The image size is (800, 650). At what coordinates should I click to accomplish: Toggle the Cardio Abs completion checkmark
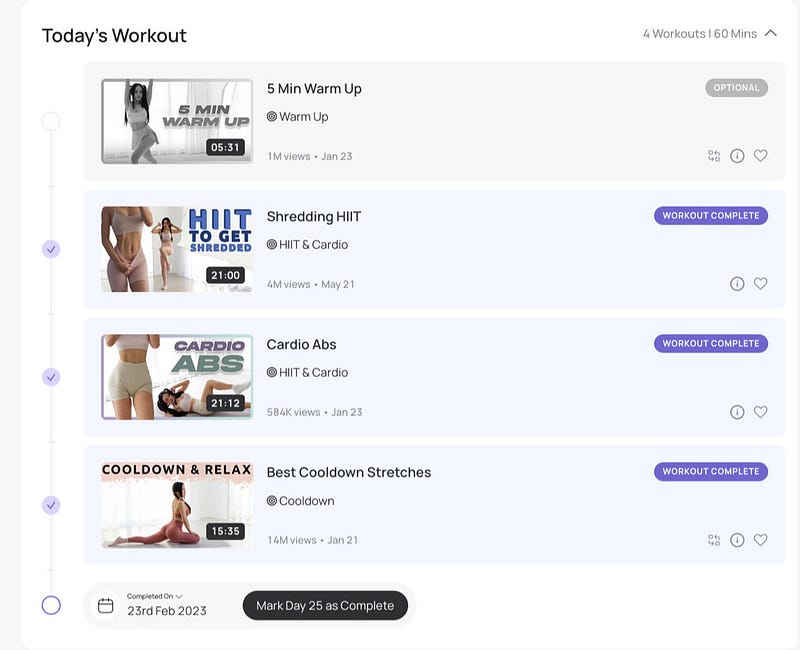click(51, 377)
